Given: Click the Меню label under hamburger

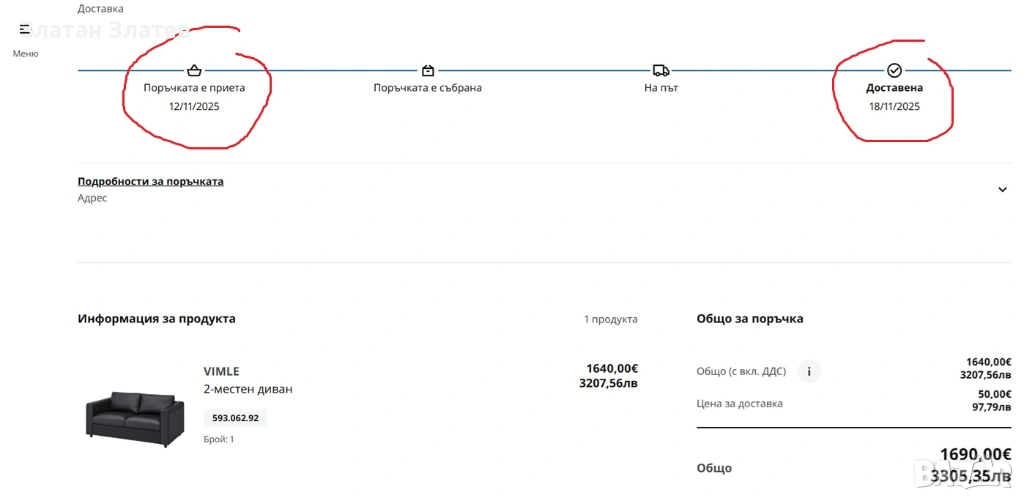Looking at the screenshot, I should [x=25, y=54].
